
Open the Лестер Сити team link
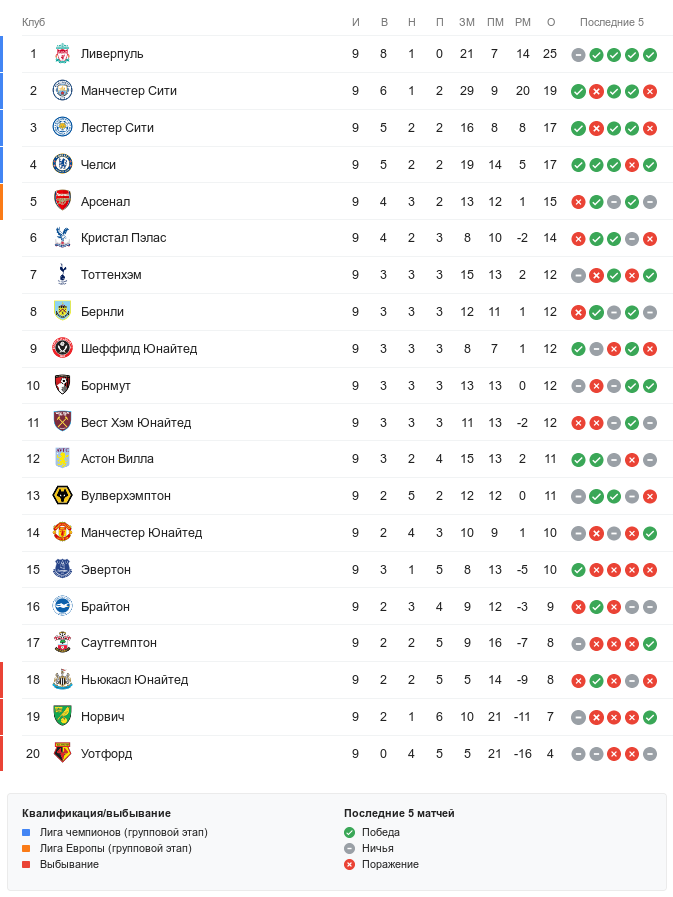click(117, 128)
